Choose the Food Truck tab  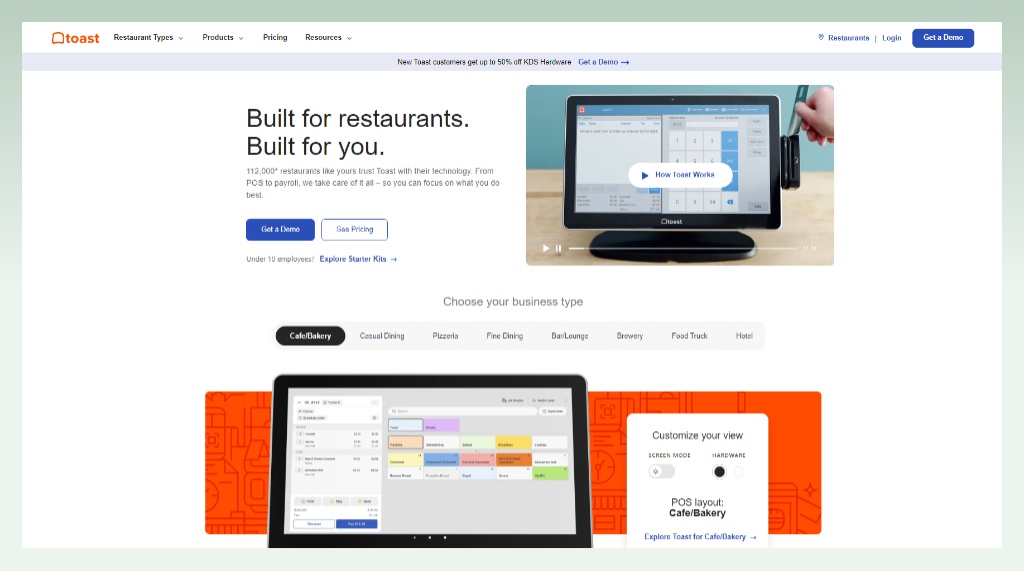tap(689, 336)
